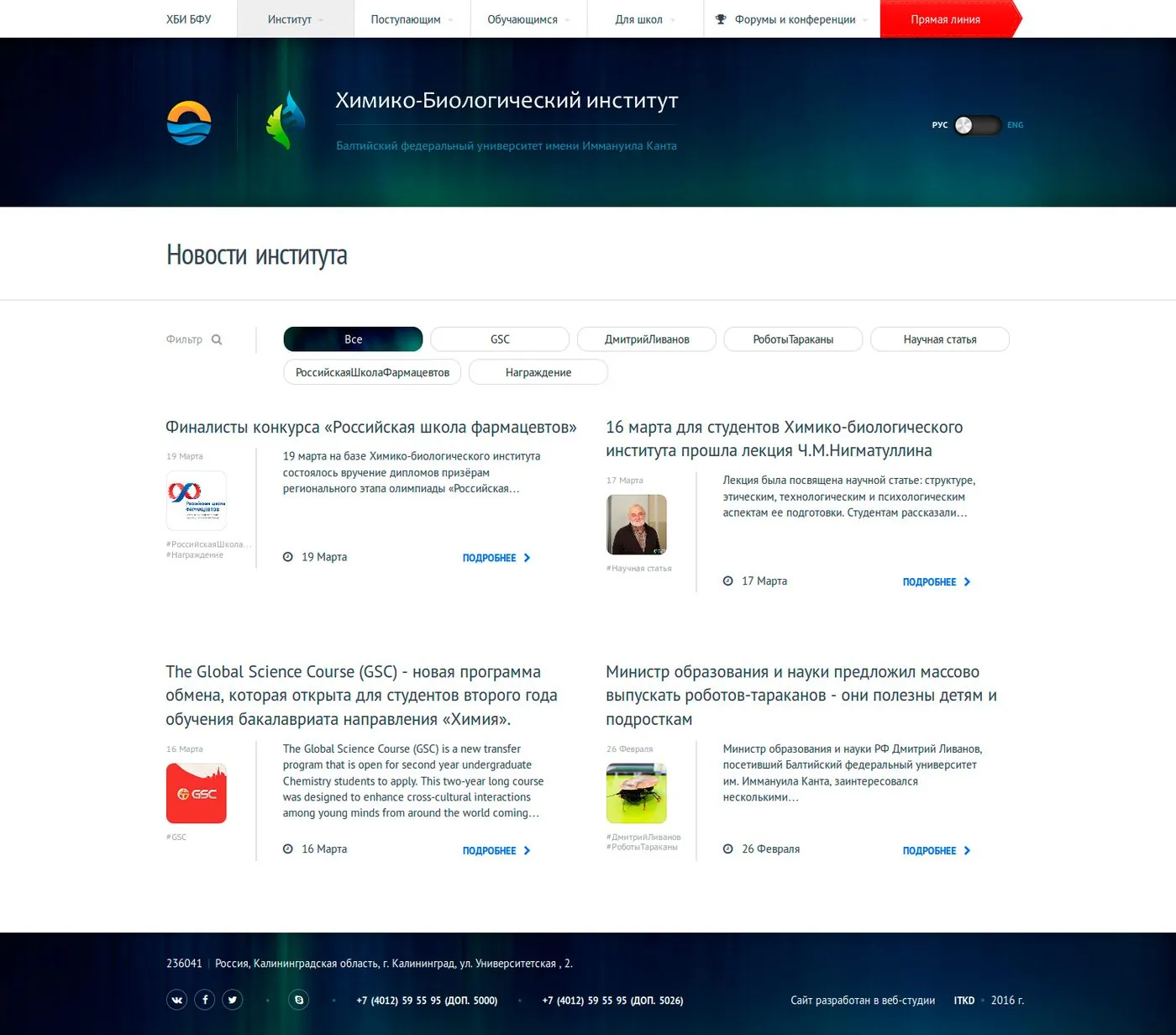This screenshot has width=1176, height=1035.
Task: Open the cockroach robot article thumbnail
Action: pyautogui.click(x=637, y=793)
